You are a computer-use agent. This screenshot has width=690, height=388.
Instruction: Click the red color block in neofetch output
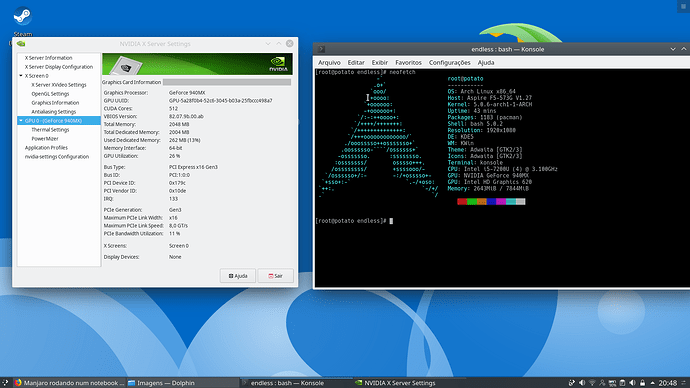click(462, 201)
